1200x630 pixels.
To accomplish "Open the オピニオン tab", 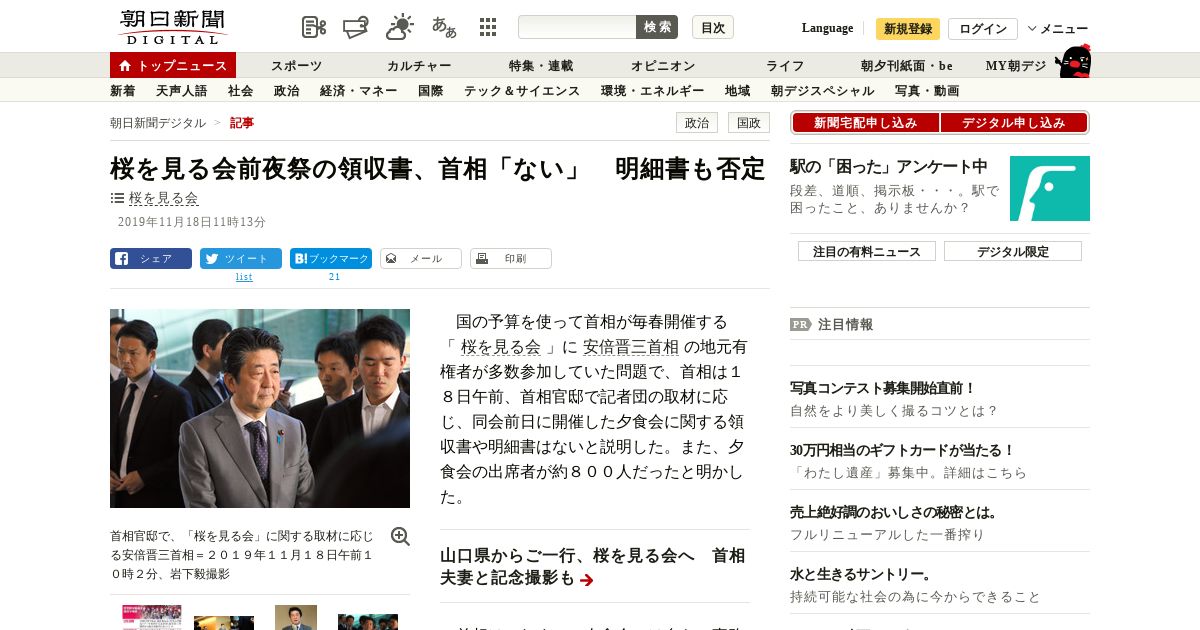I will point(663,66).
